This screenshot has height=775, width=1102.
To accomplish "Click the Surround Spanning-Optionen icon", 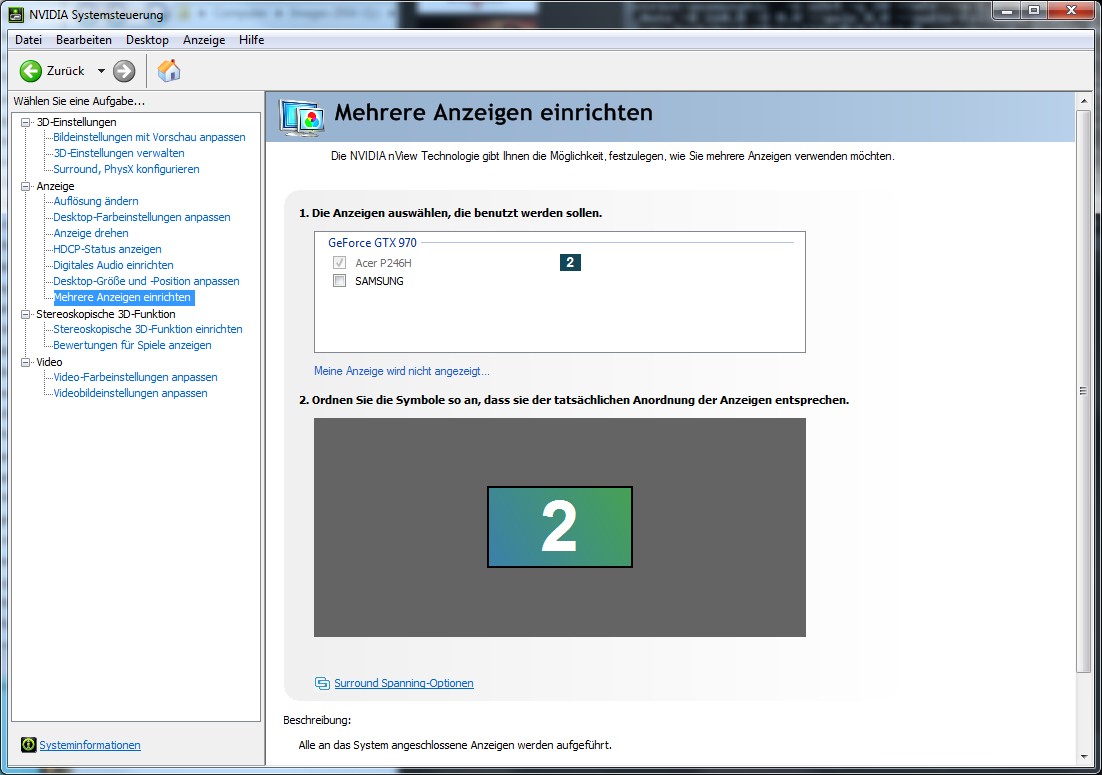I will [x=322, y=683].
